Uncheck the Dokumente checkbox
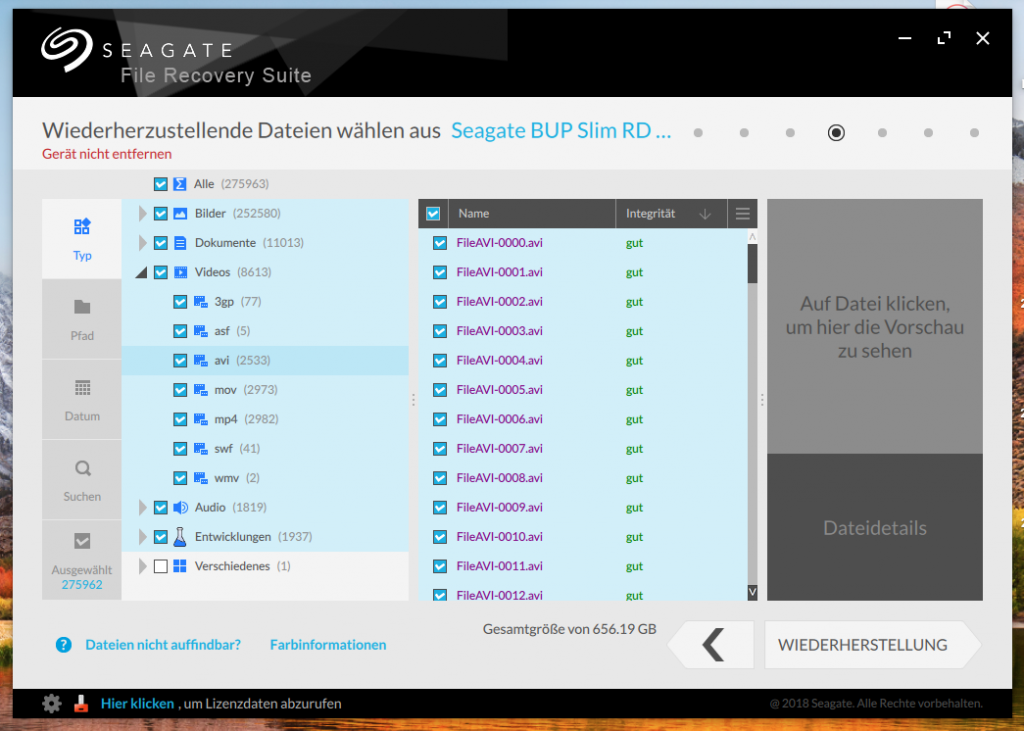Viewport: 1024px width, 731px height. 161,243
